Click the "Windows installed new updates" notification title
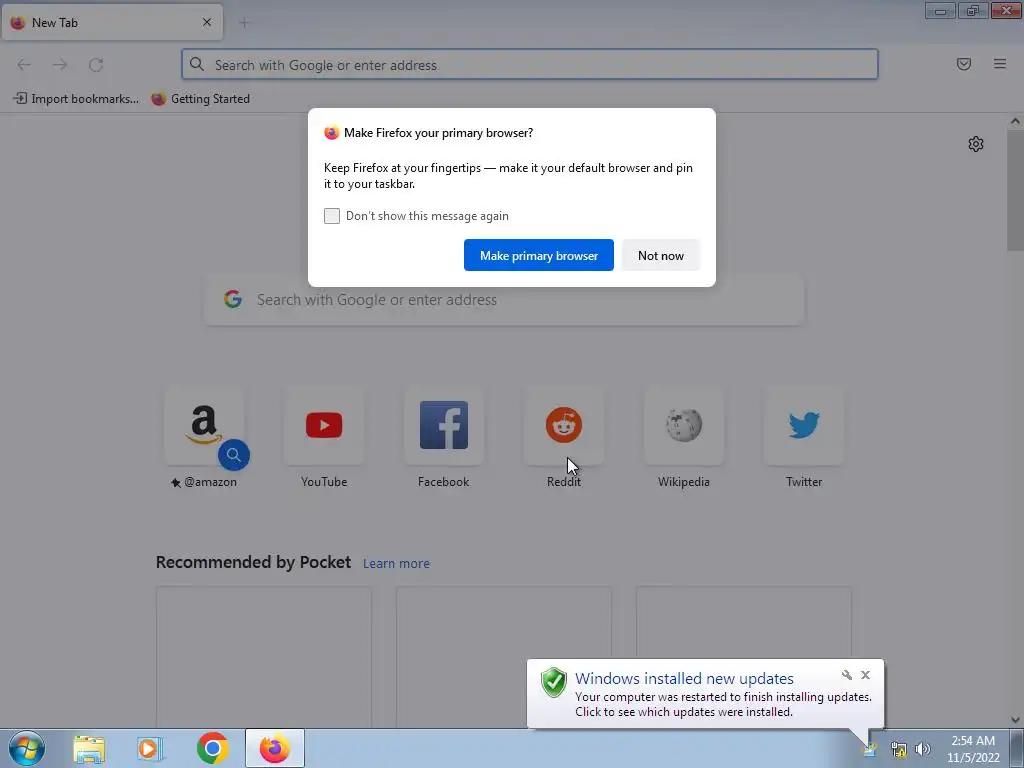1024x768 pixels. pos(684,679)
